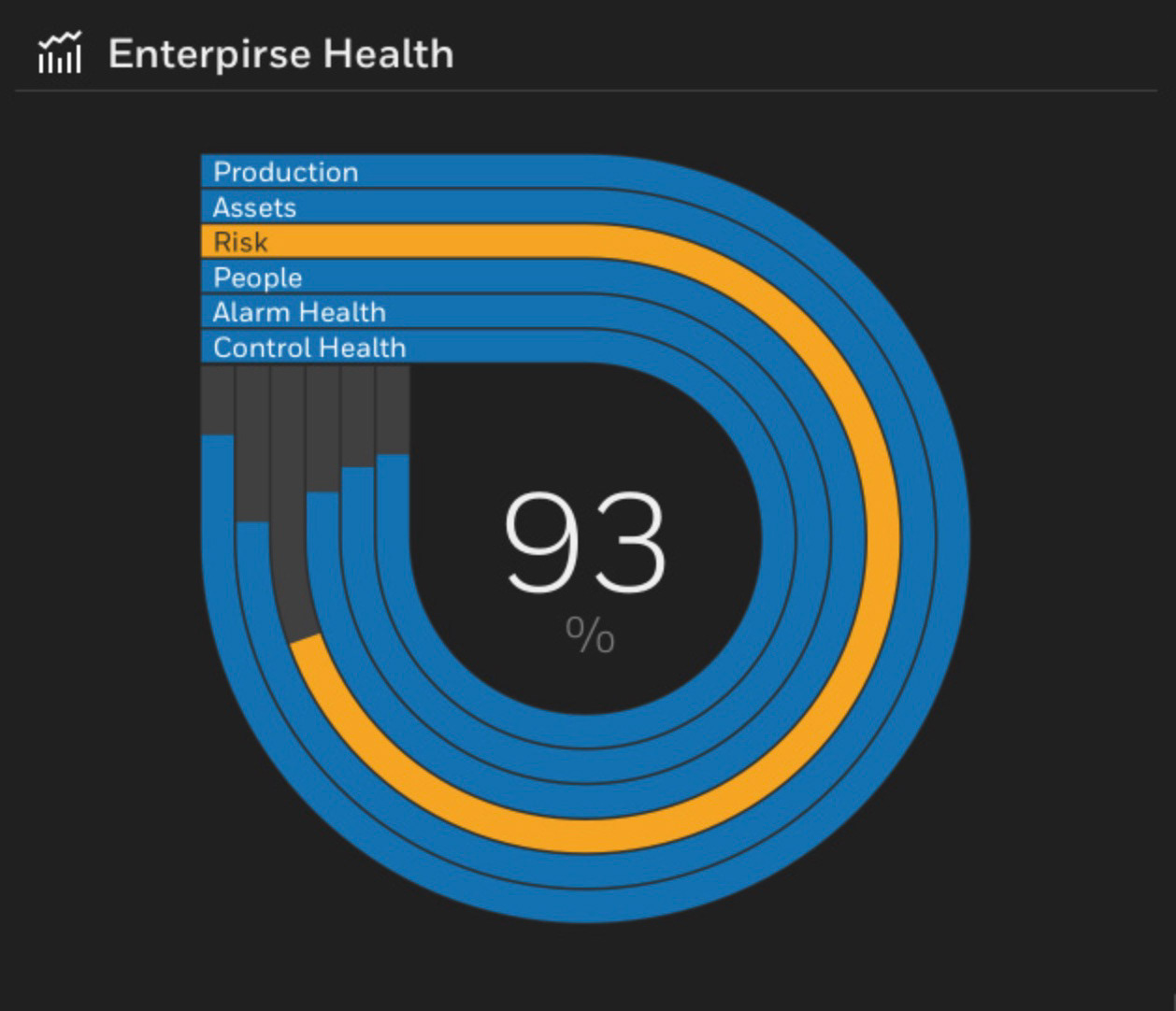Open the Control Health ring label
Image resolution: width=1176 pixels, height=1011 pixels.
[309, 348]
